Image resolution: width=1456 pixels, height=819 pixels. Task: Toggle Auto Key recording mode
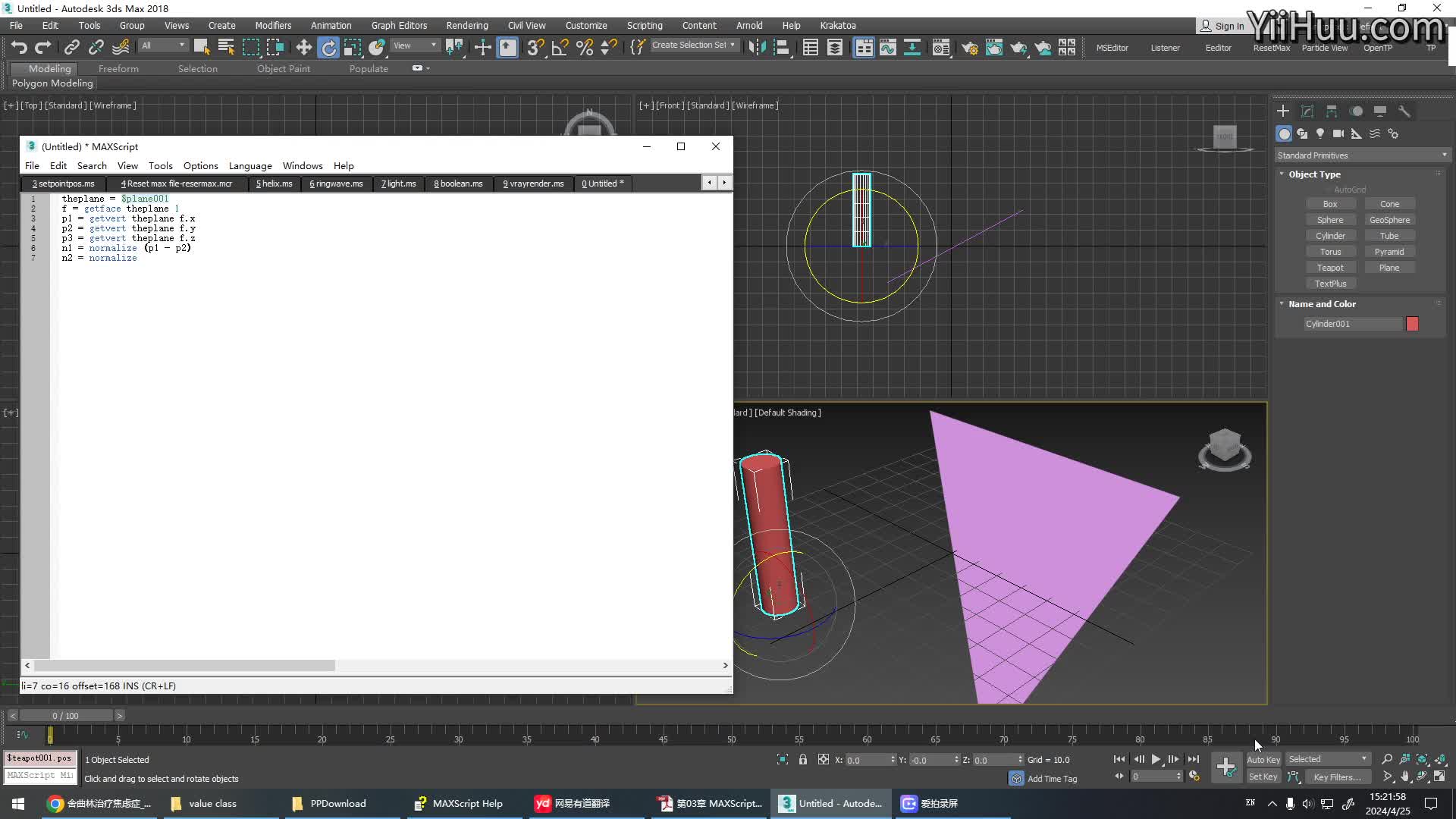[1263, 759]
